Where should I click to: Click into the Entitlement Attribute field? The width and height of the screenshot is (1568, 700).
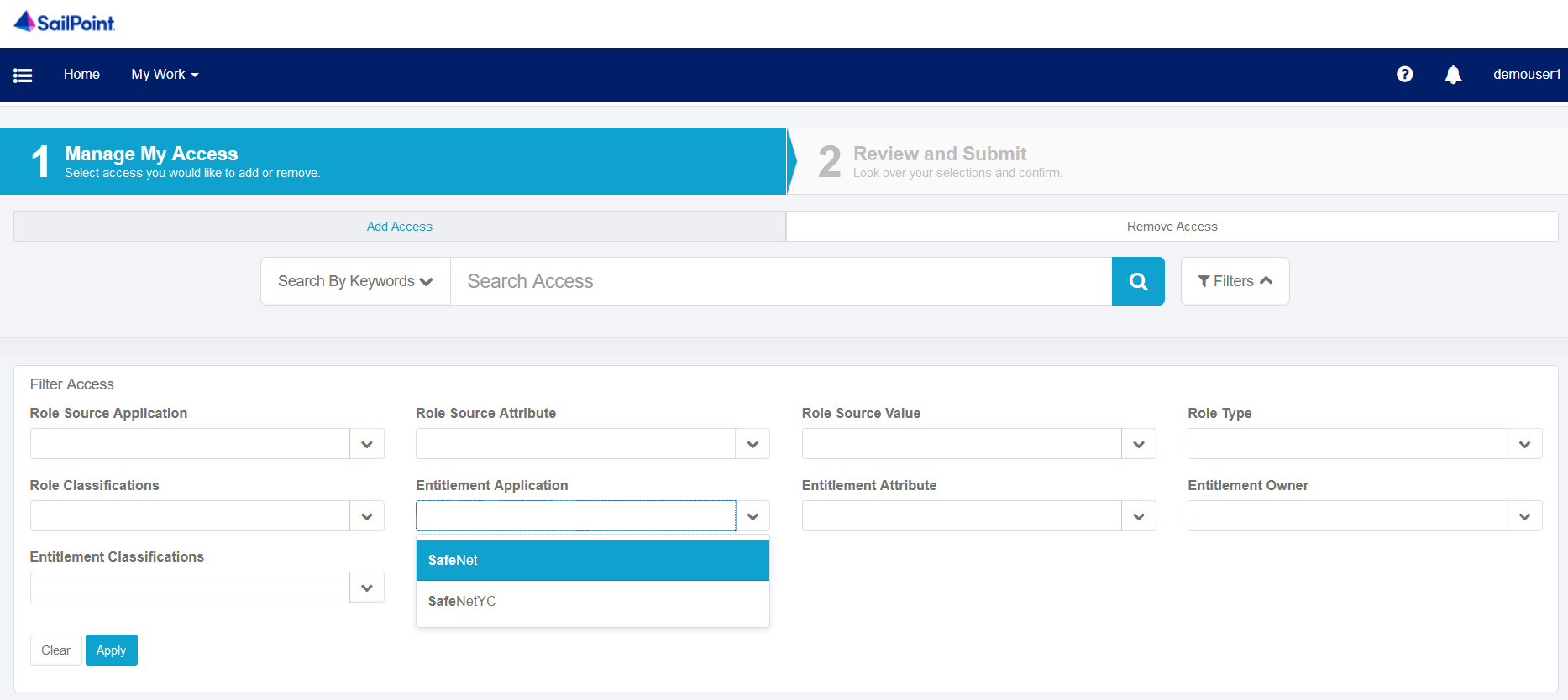tap(962, 516)
